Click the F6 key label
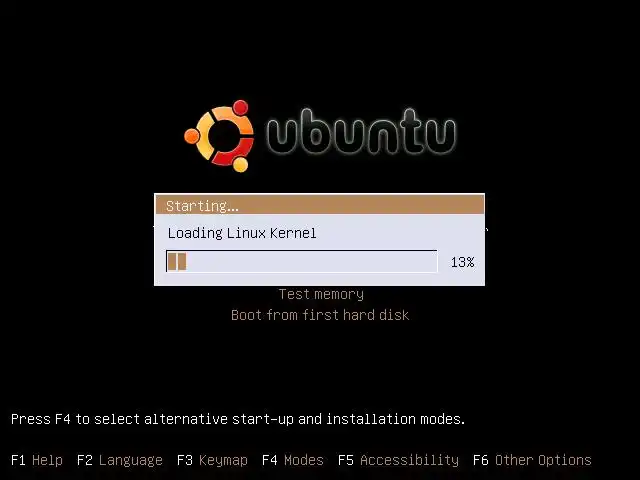Viewport: 640px width, 480px height. point(480,460)
